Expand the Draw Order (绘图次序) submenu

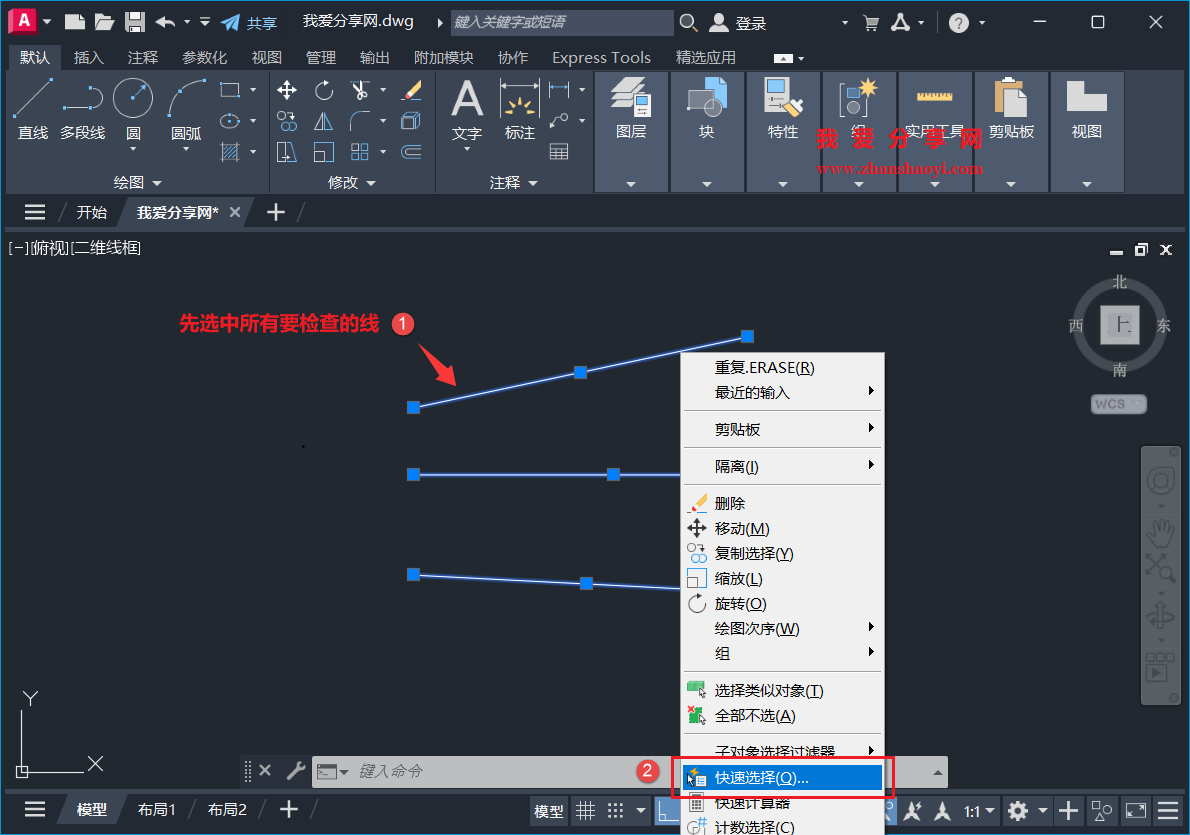(x=782, y=629)
